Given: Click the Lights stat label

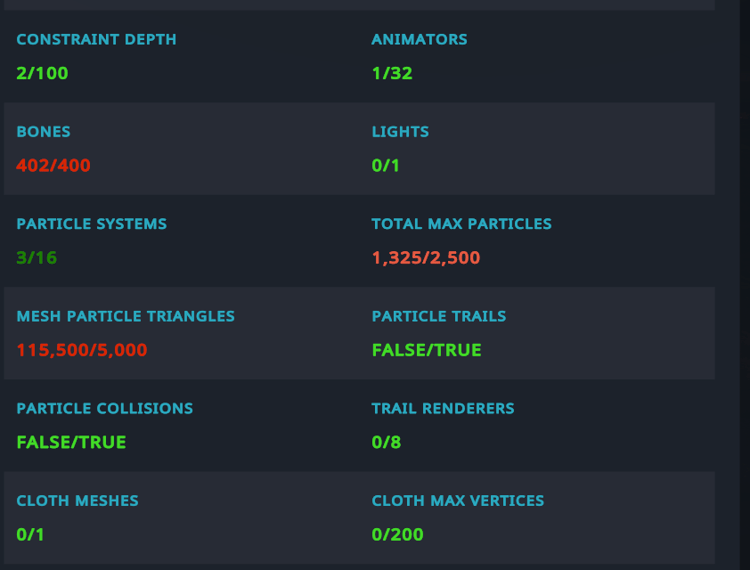Looking at the screenshot, I should click(400, 132).
